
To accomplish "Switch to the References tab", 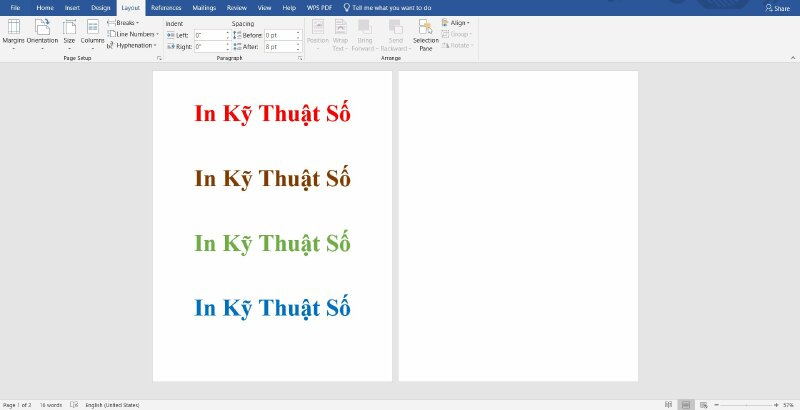I will (x=166, y=8).
